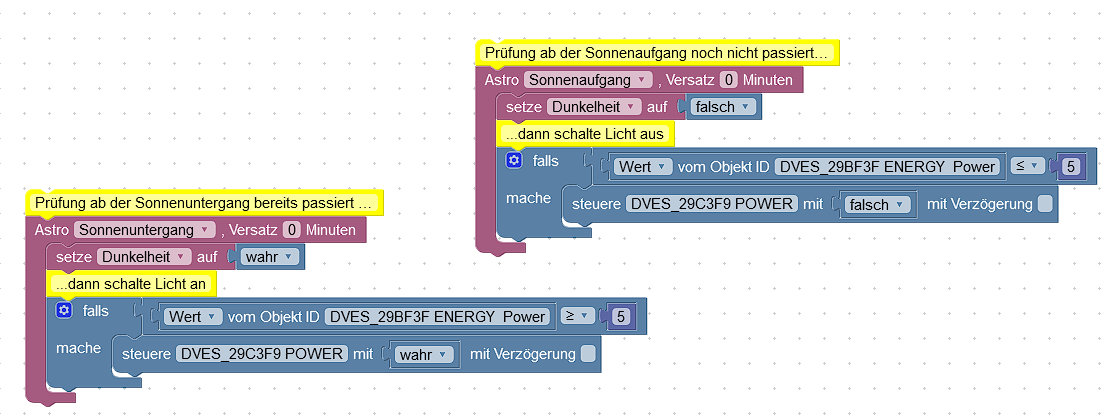
Task: Click the 'Astro' label of Sonnenuntergang block
Action: pyautogui.click(x=51, y=230)
